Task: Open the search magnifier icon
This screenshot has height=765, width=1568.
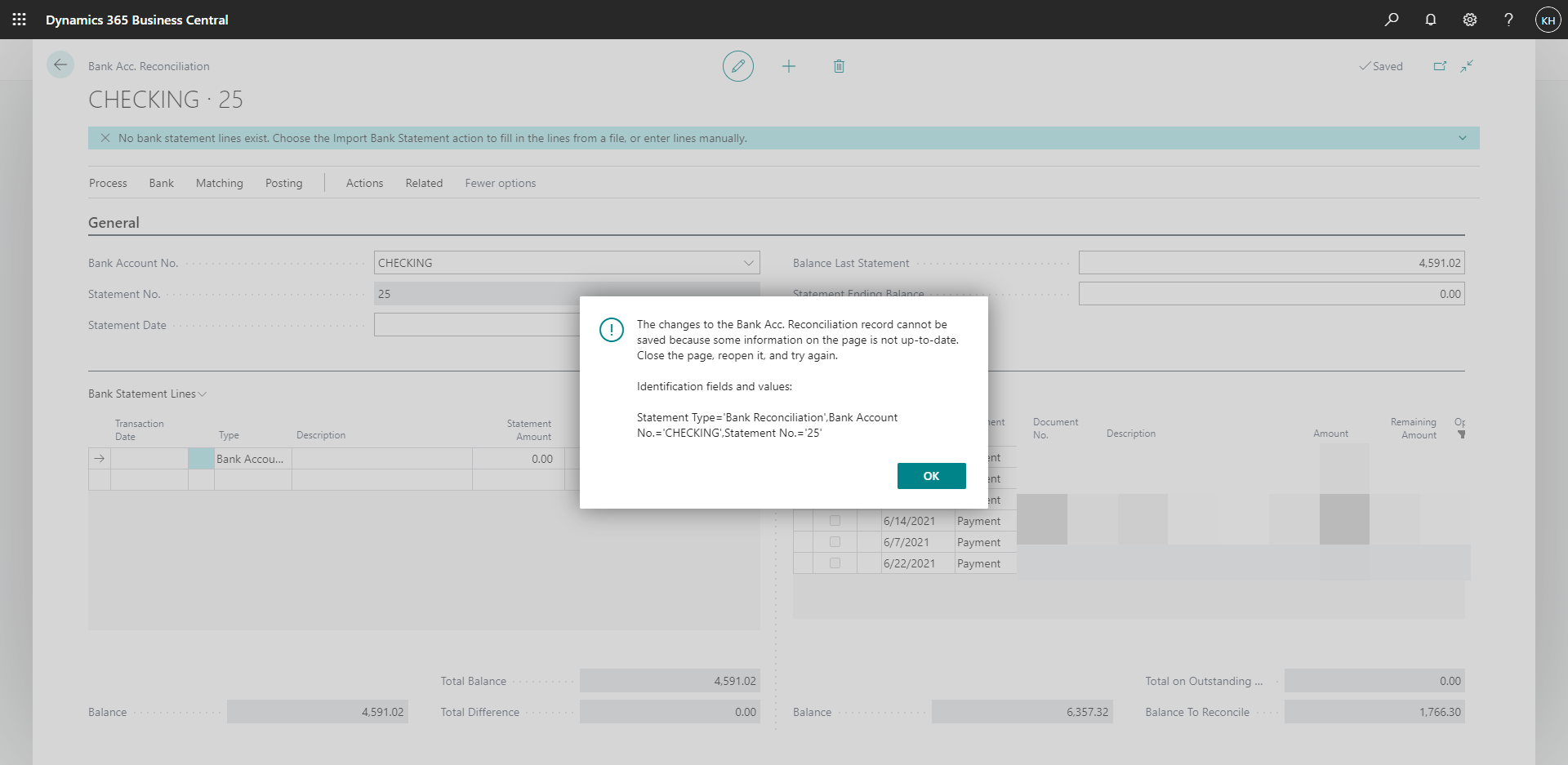Action: coord(1392,20)
